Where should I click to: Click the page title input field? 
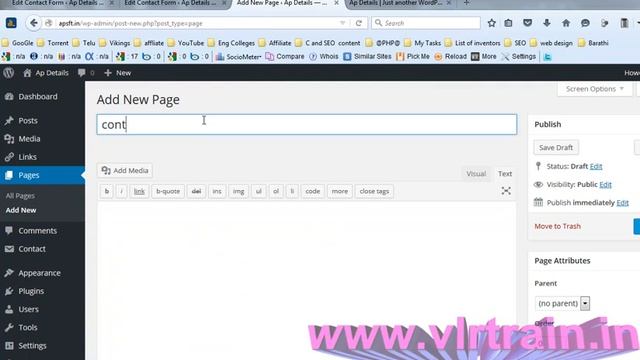pyautogui.click(x=307, y=124)
